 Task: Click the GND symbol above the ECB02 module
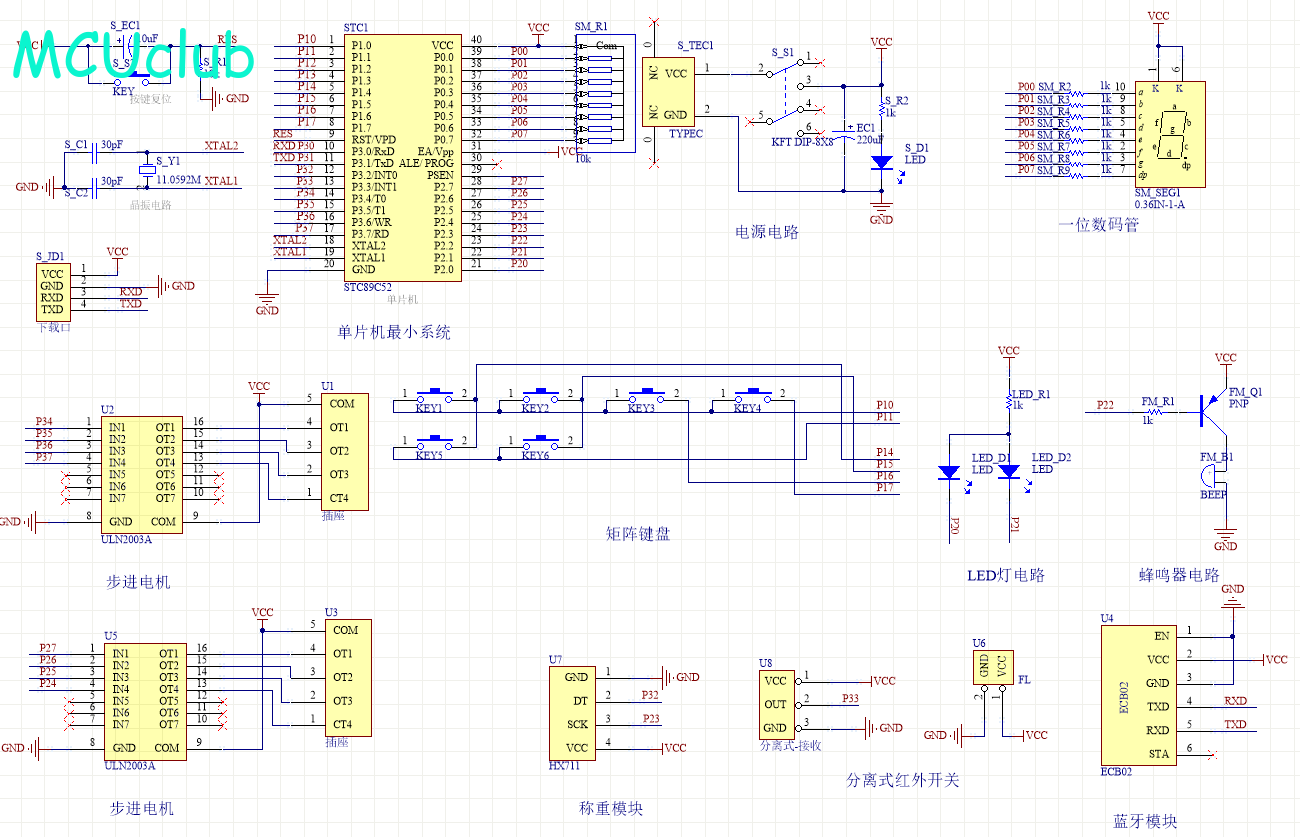coord(1233,599)
